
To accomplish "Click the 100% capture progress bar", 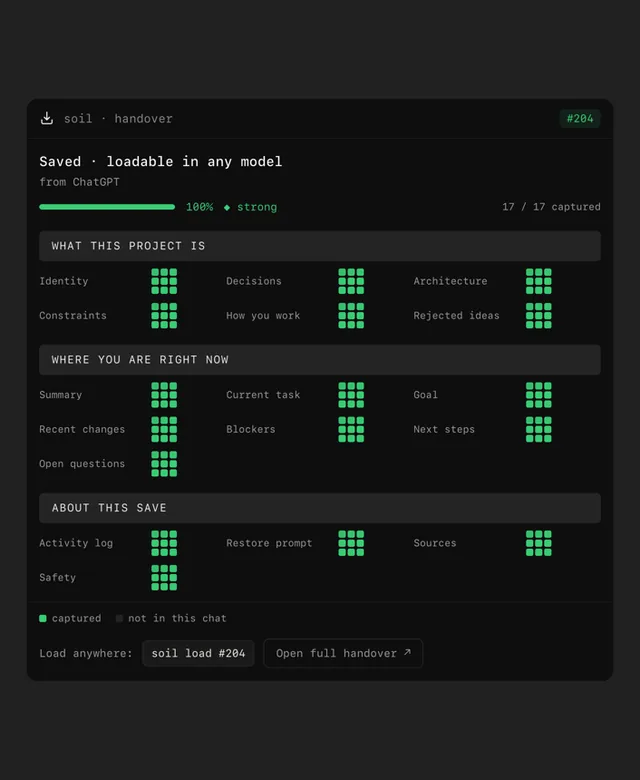I will pos(107,207).
